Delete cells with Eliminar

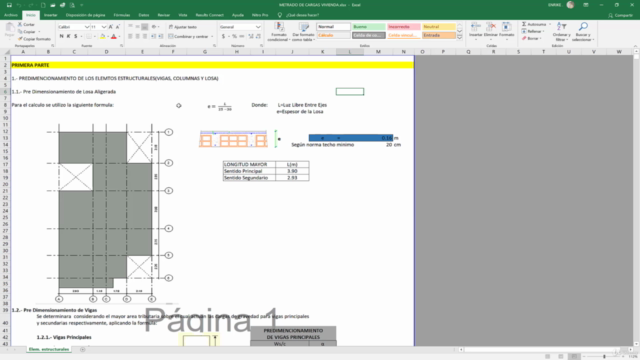[x=491, y=31]
